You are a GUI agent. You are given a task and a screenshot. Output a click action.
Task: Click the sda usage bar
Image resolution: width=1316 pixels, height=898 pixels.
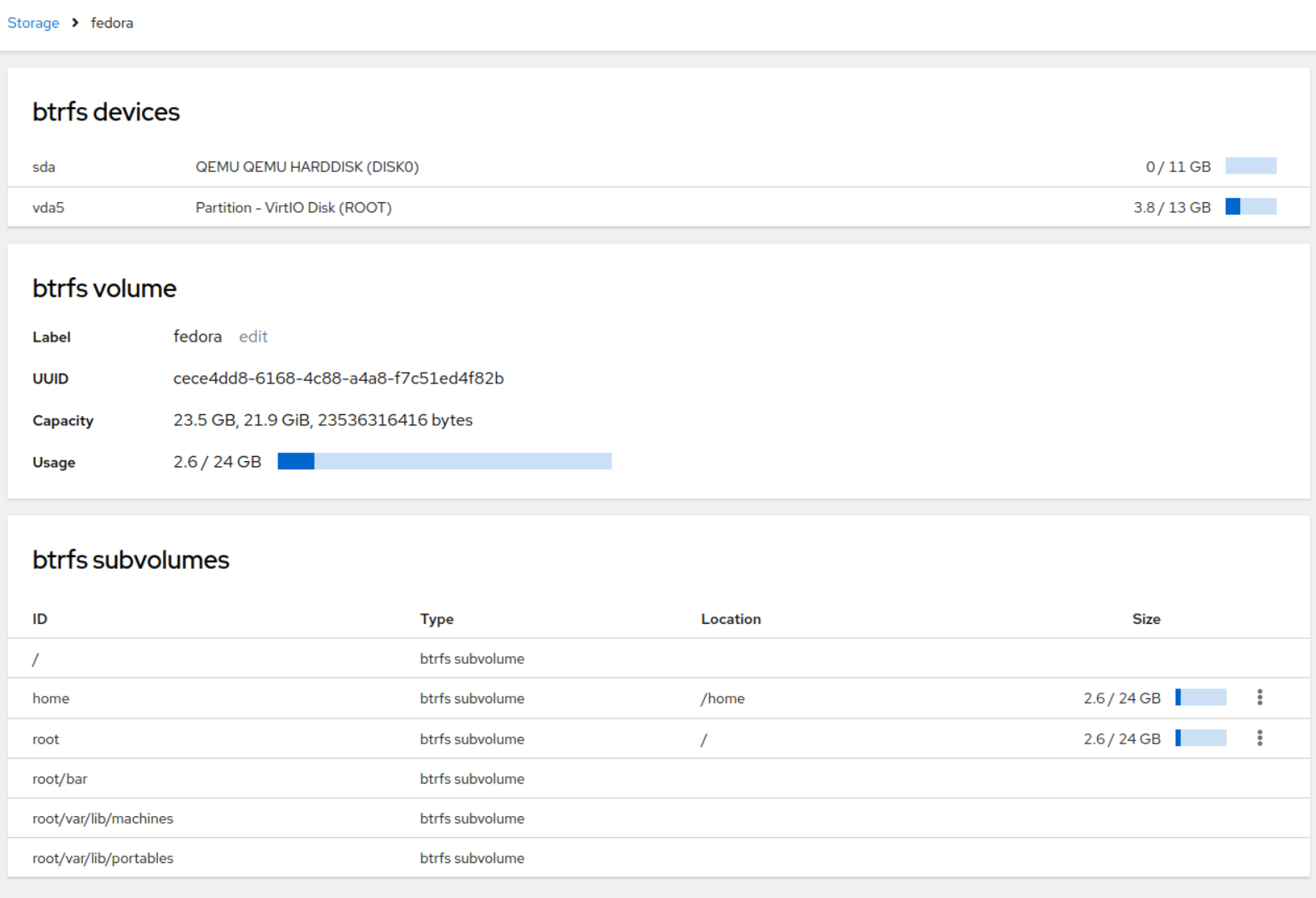pos(1250,166)
